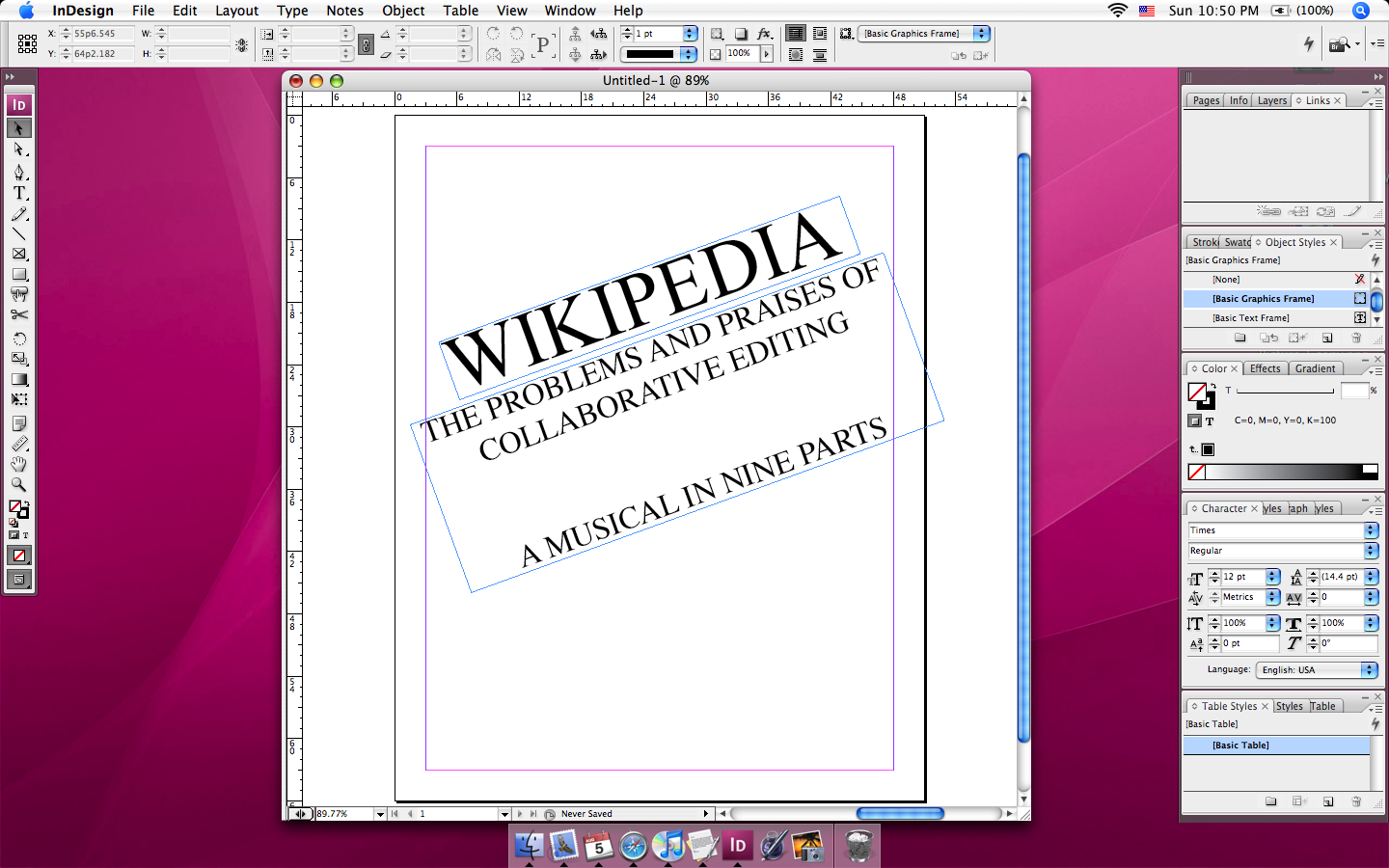Open the 12 pt font size dropdown
Viewport: 1389px width, 868px height.
pyautogui.click(x=1273, y=577)
